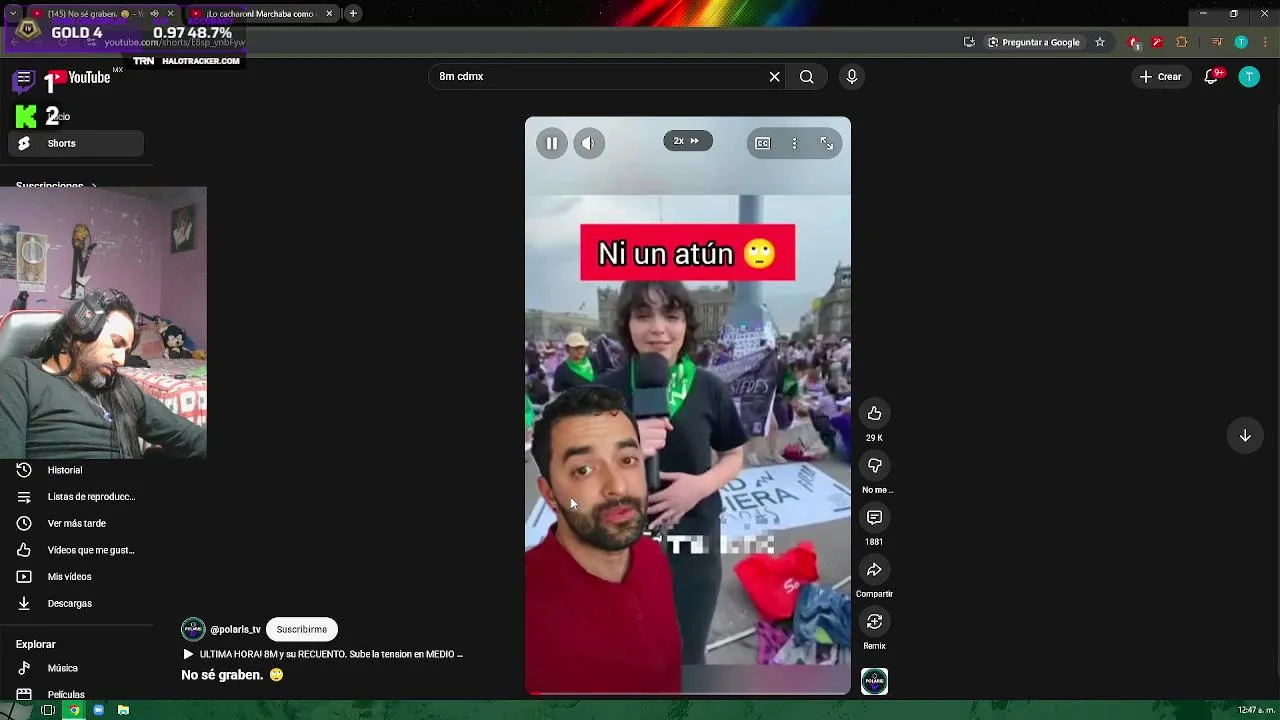Image resolution: width=1280 pixels, height=720 pixels.
Task: Open Música under Explorar
Action: tap(76, 668)
